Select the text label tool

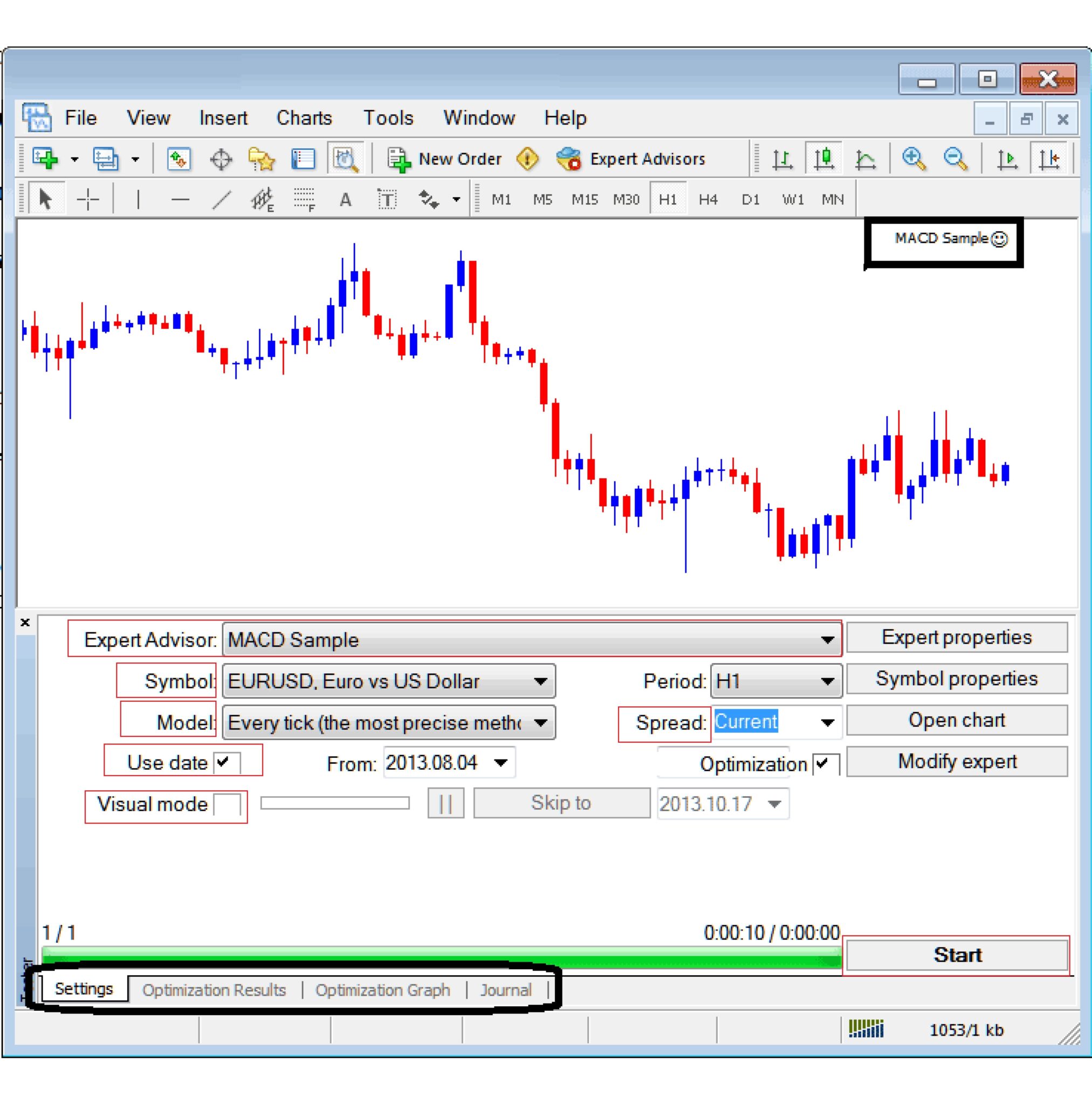click(x=387, y=199)
